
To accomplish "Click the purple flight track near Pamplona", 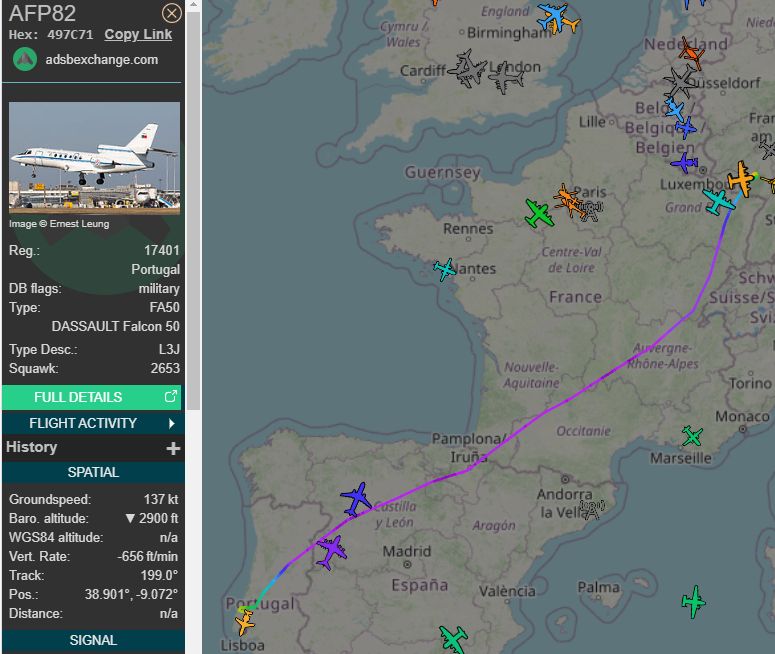I will pyautogui.click(x=500, y=445).
